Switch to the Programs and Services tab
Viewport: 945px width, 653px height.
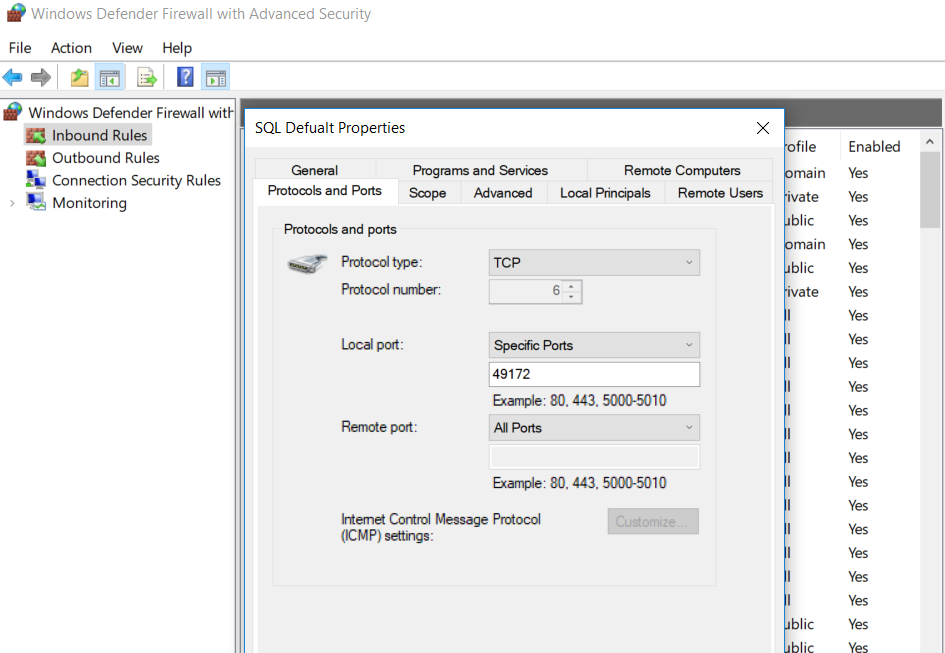pos(480,170)
